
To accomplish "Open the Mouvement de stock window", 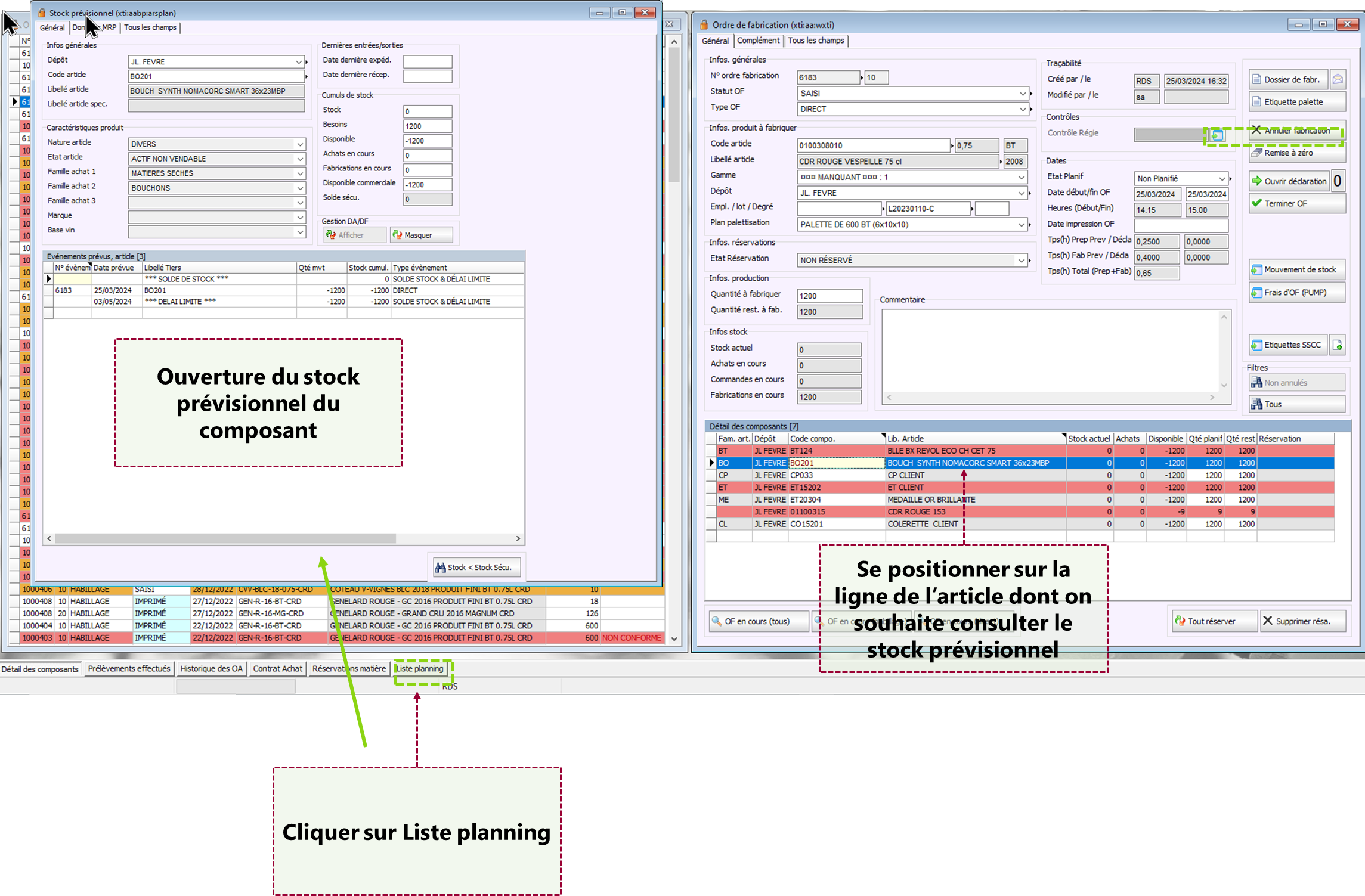I will pos(1296,270).
